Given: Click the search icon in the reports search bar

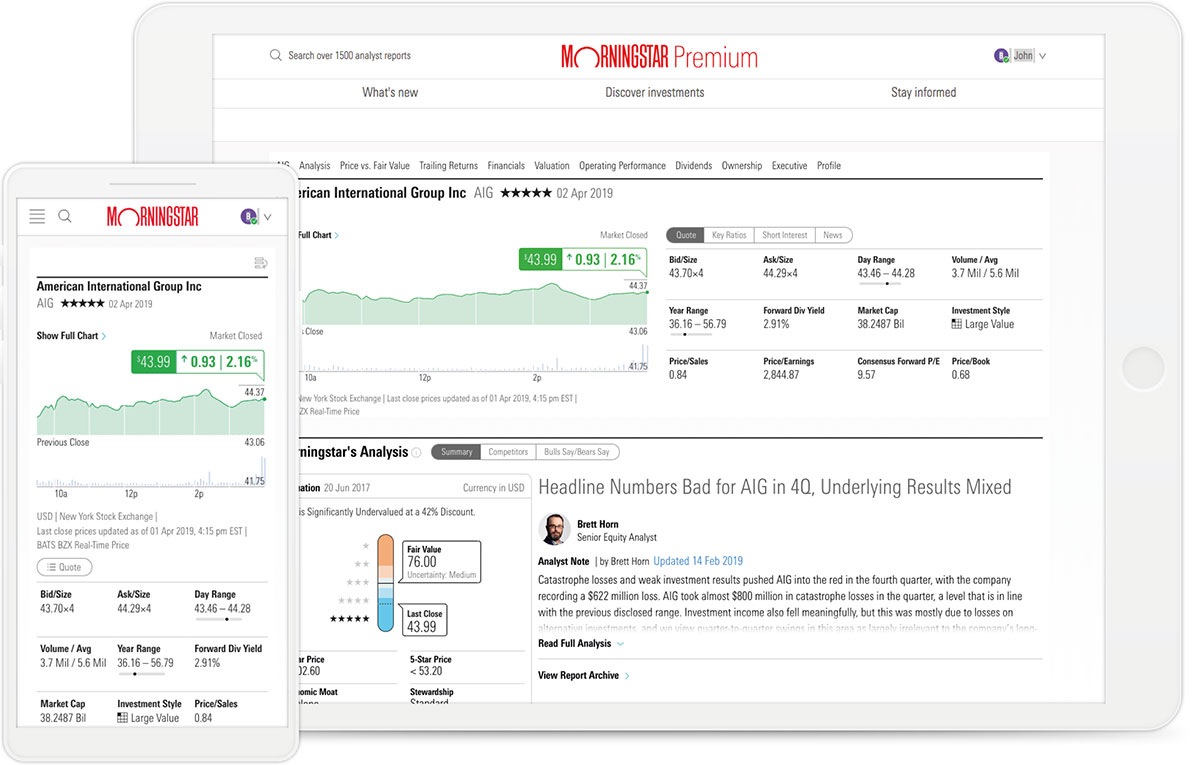Looking at the screenshot, I should (x=275, y=55).
